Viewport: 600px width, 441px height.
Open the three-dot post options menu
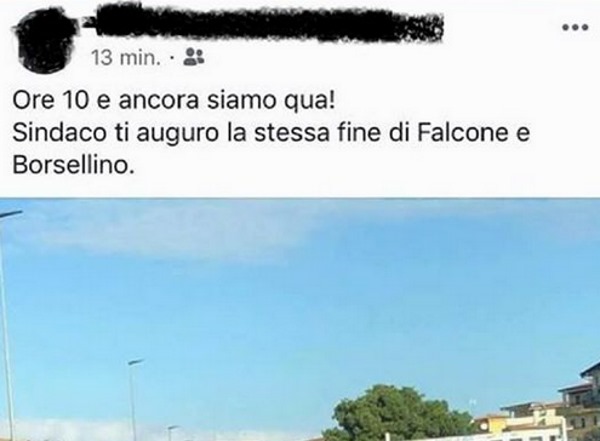575,27
